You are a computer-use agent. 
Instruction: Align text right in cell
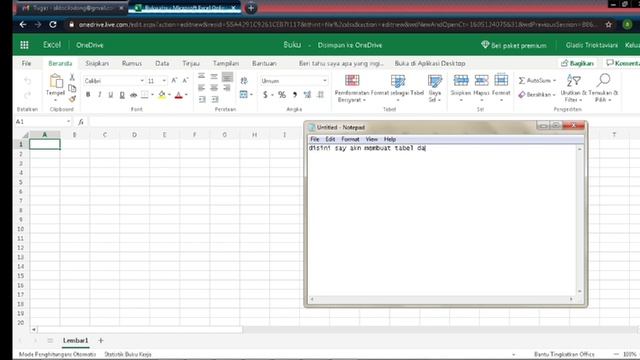tap(227, 88)
